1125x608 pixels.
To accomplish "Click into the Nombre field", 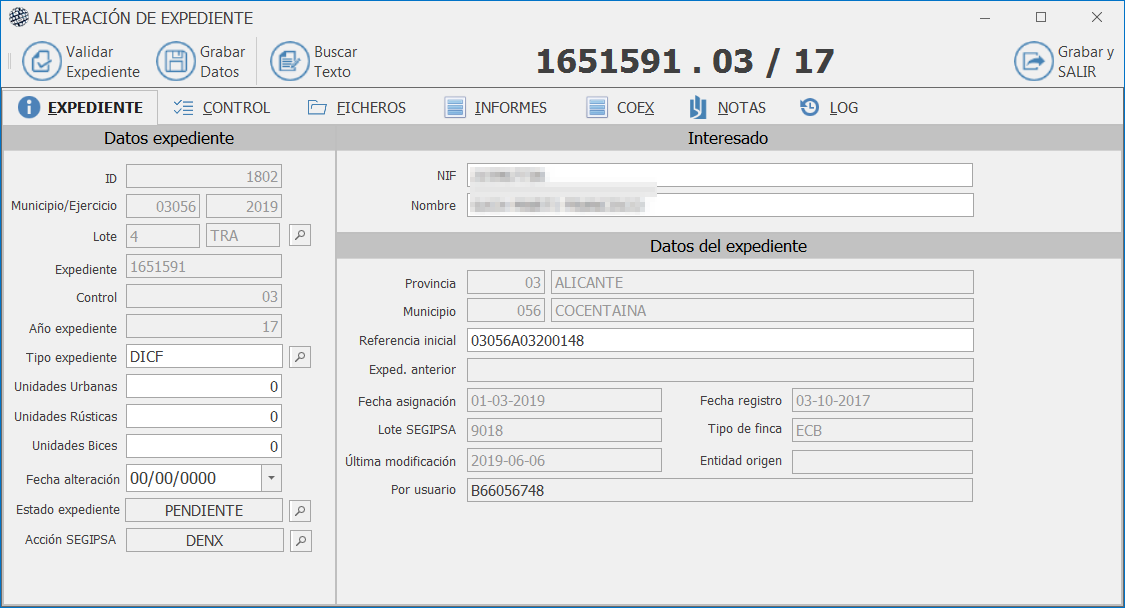I will tap(720, 206).
